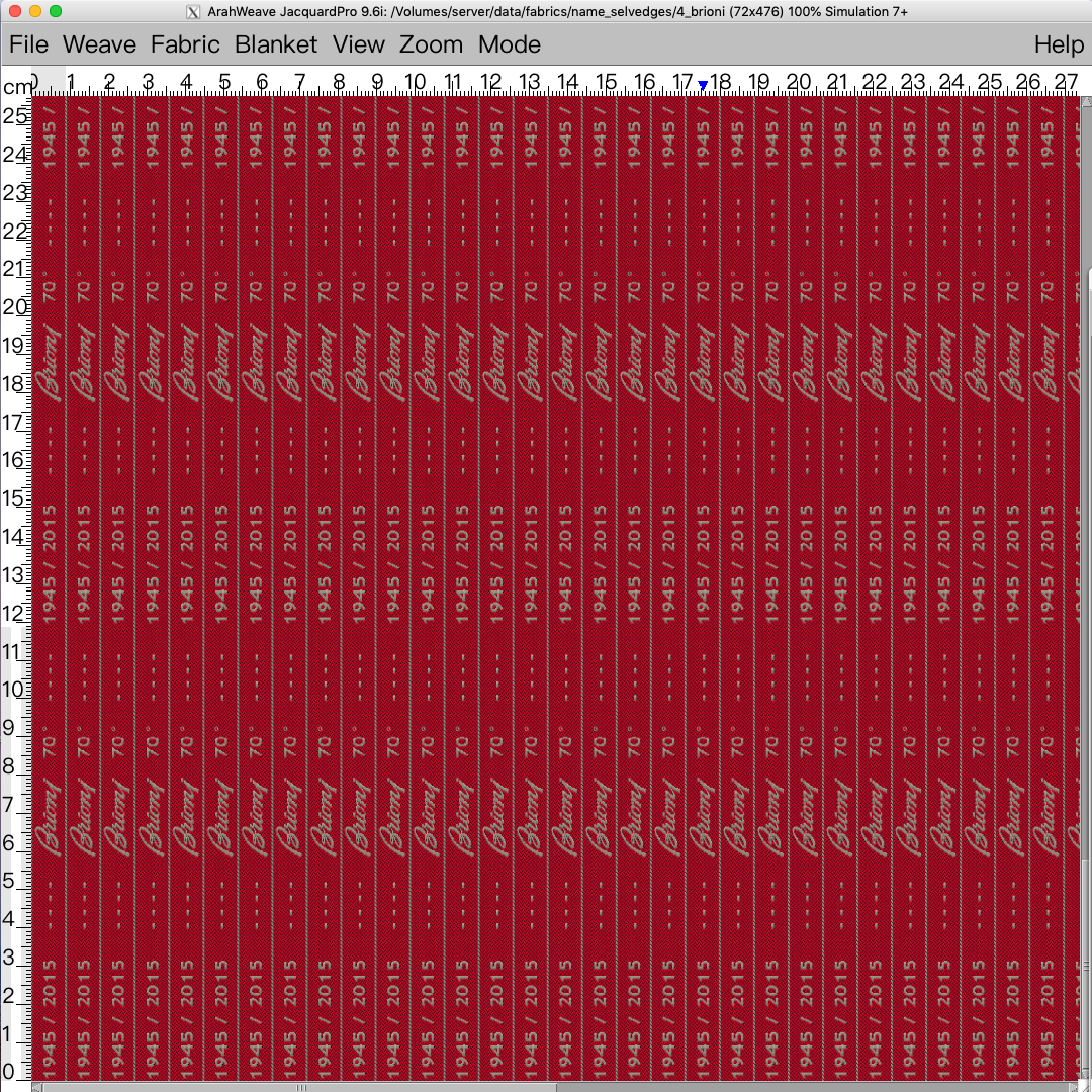The width and height of the screenshot is (1092, 1092).
Task: Open the Blanket menu
Action: click(276, 44)
